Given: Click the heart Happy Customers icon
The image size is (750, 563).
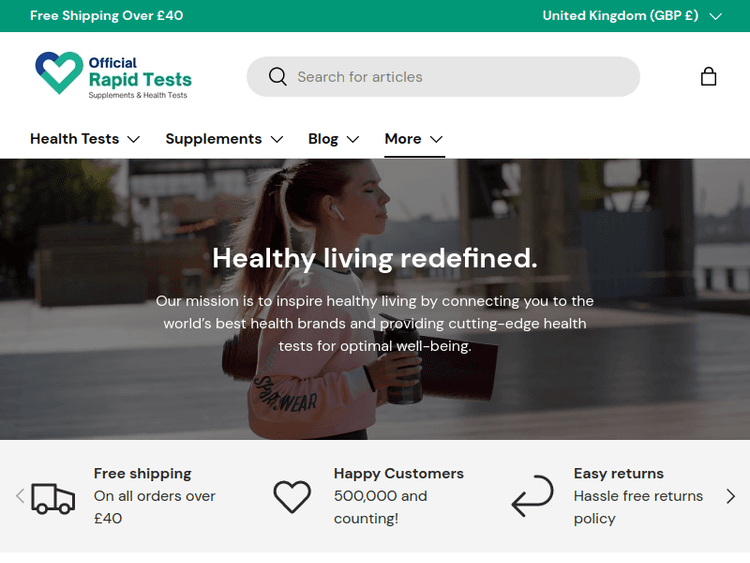Looking at the screenshot, I should click(x=292, y=497).
